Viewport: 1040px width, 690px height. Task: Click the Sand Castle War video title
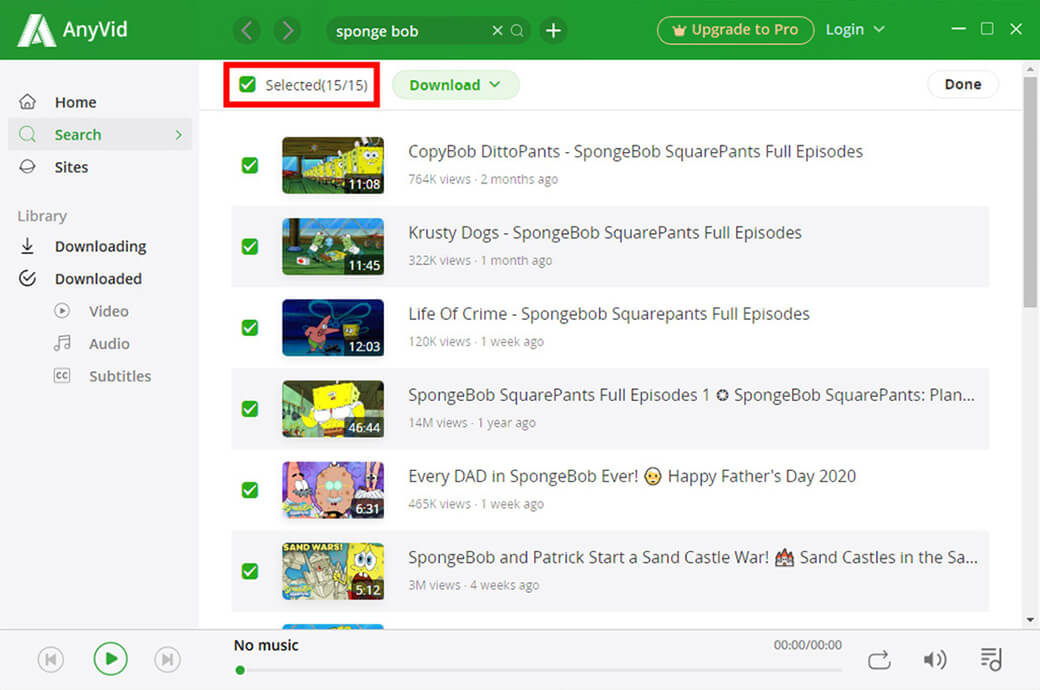pos(692,557)
